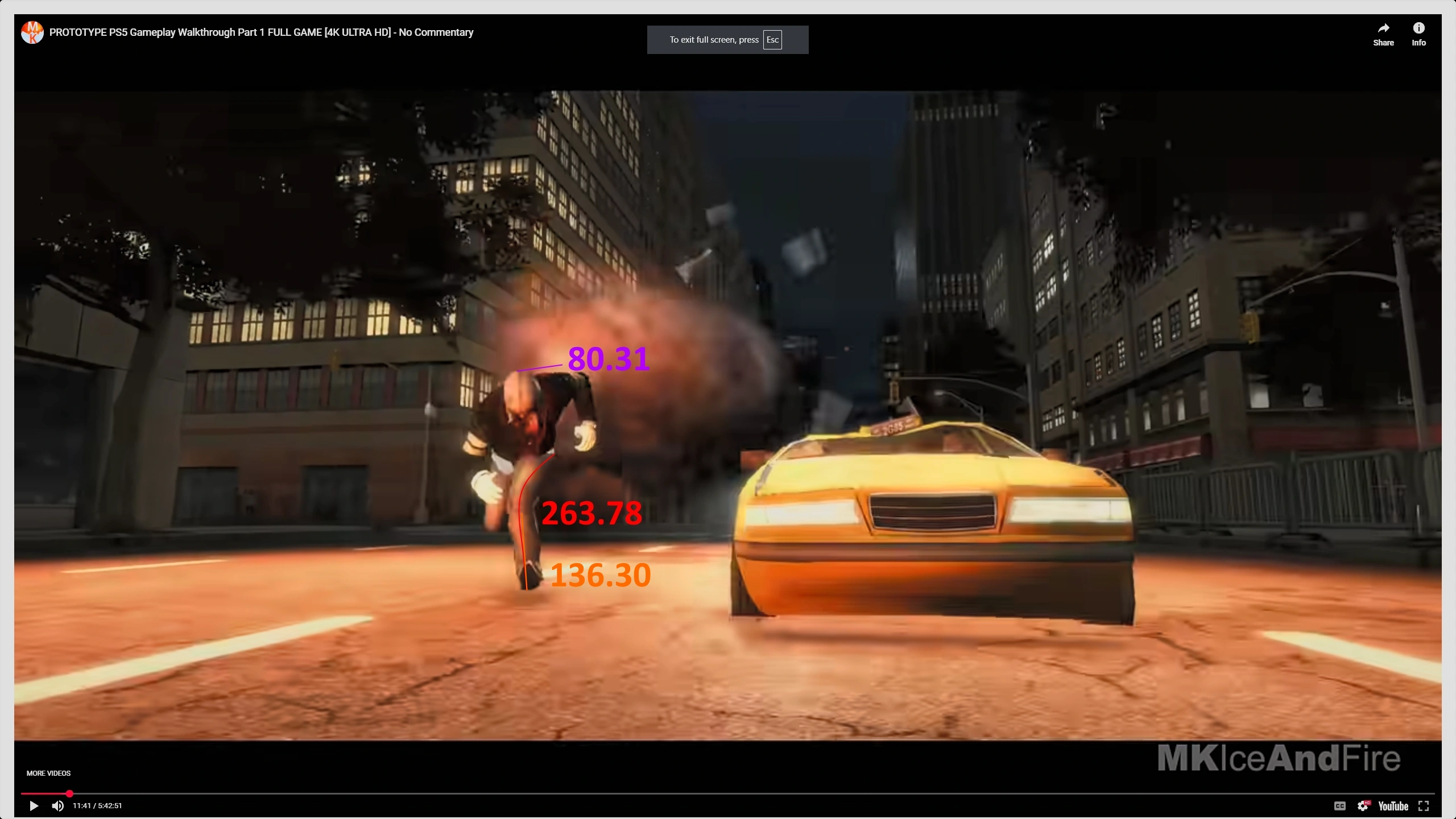Play the paused video
Screen dimensions: 1456x819
point(34,805)
